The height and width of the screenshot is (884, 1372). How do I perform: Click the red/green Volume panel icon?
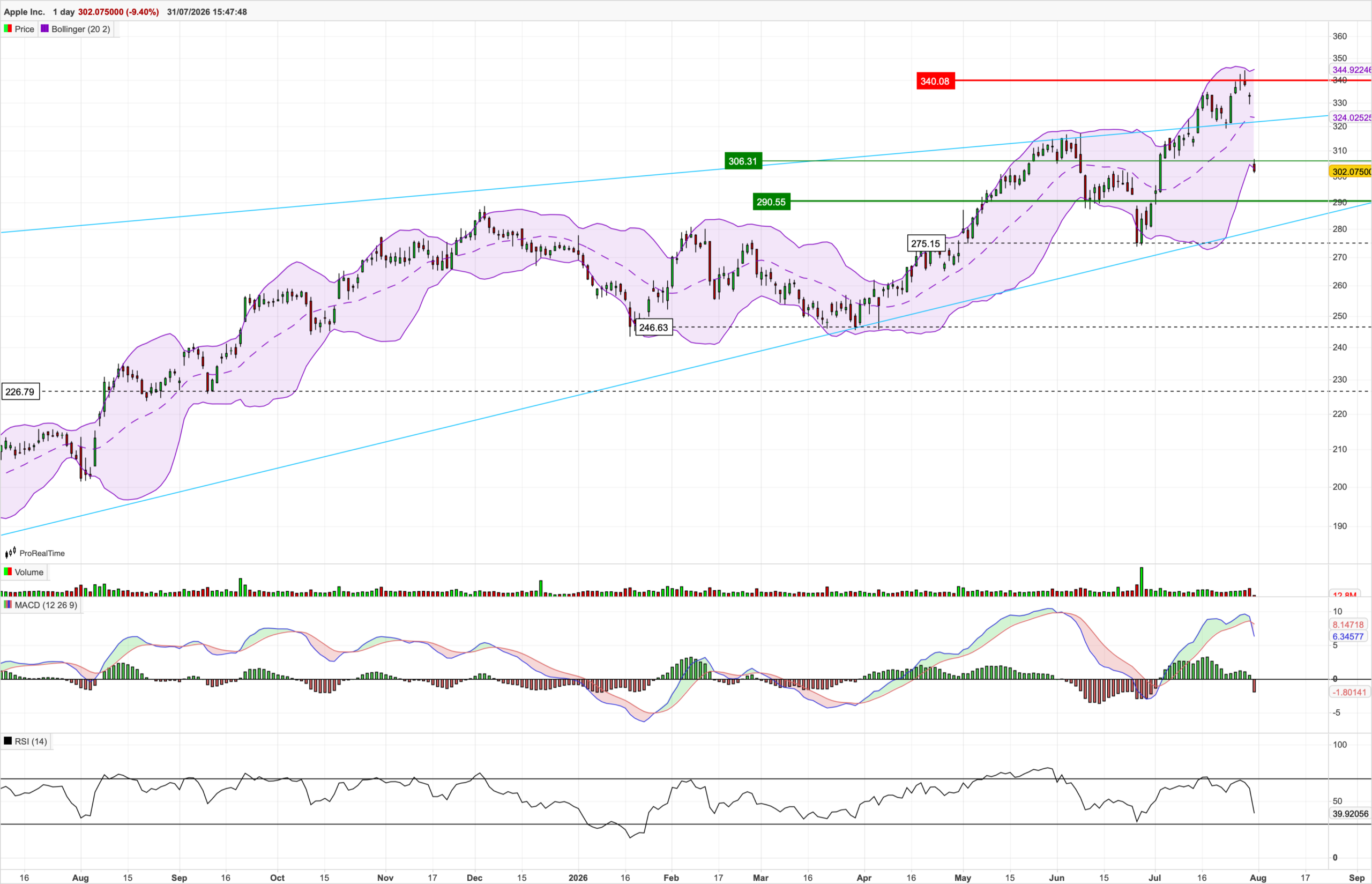click(8, 571)
